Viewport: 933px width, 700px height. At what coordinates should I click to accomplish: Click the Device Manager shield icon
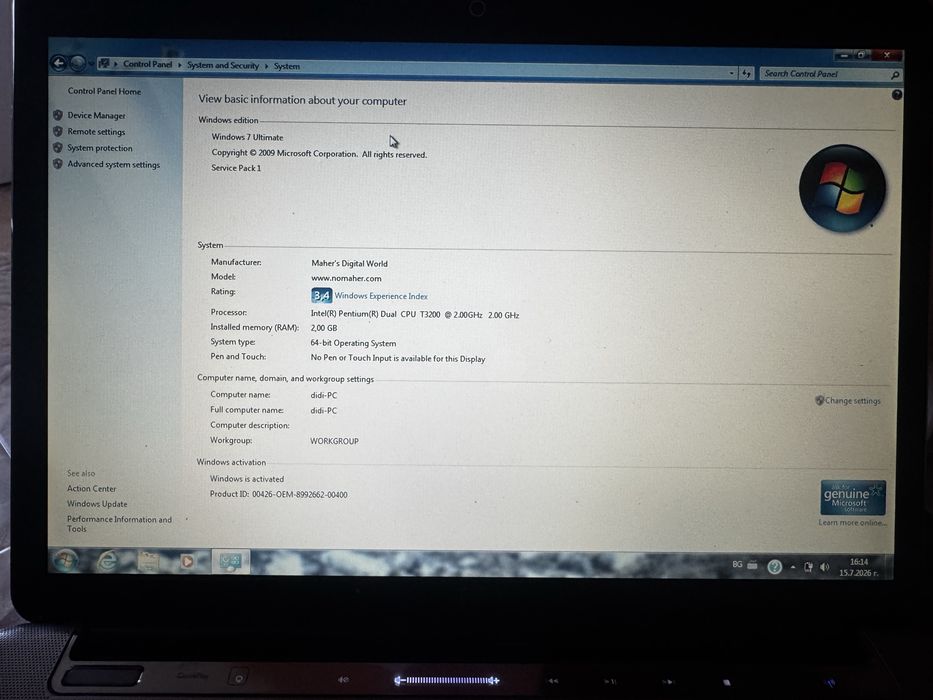click(x=58, y=115)
